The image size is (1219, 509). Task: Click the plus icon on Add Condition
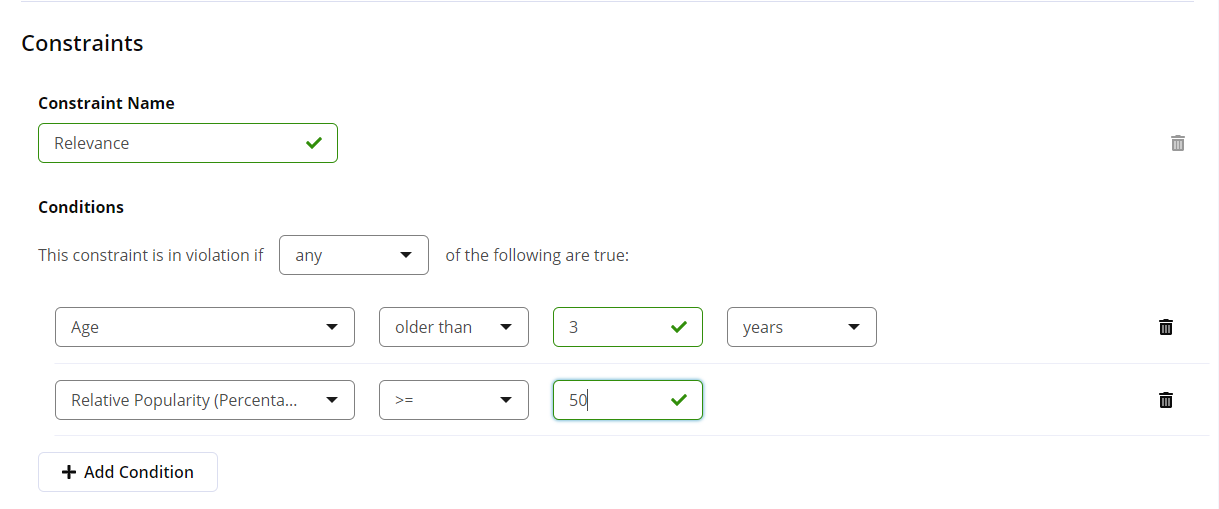(69, 472)
